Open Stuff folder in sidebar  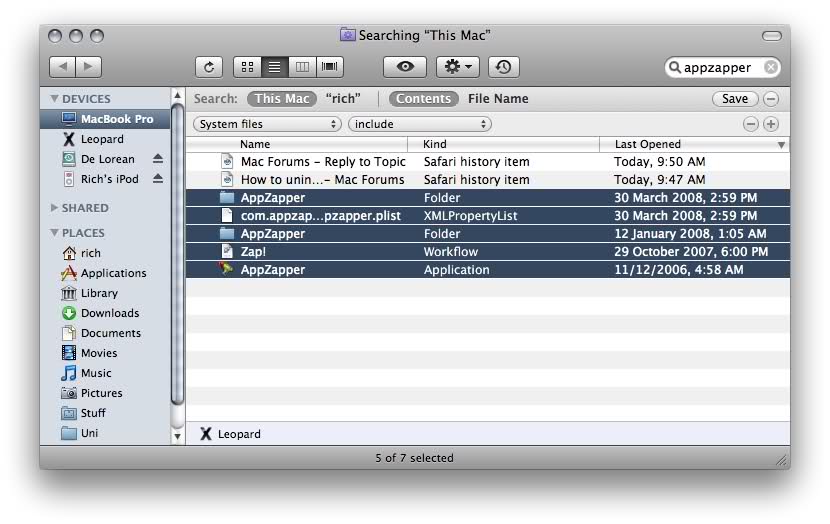105,413
